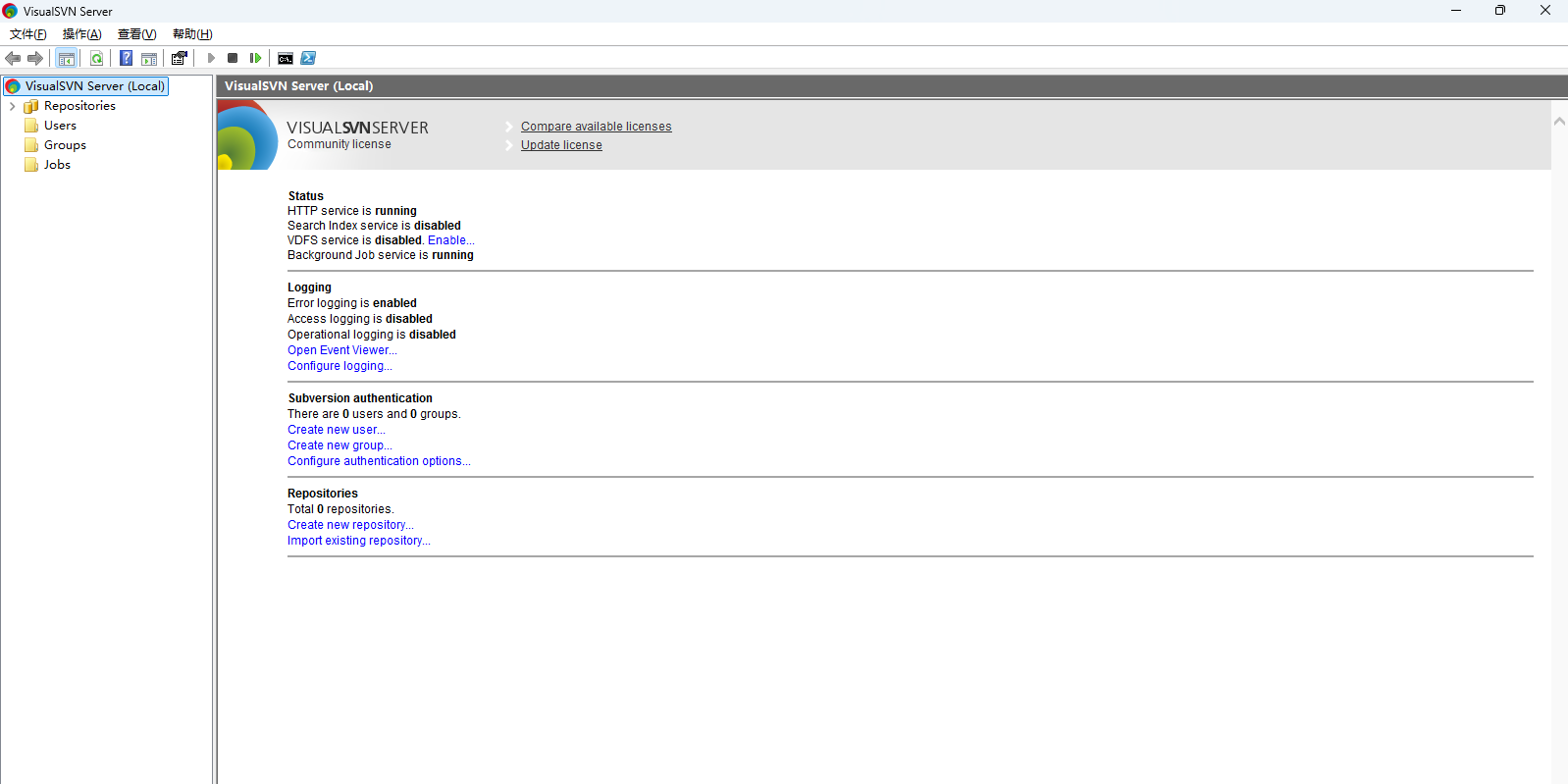
Task: Toggle the Show/Hide Console Tree icon
Action: click(67, 59)
